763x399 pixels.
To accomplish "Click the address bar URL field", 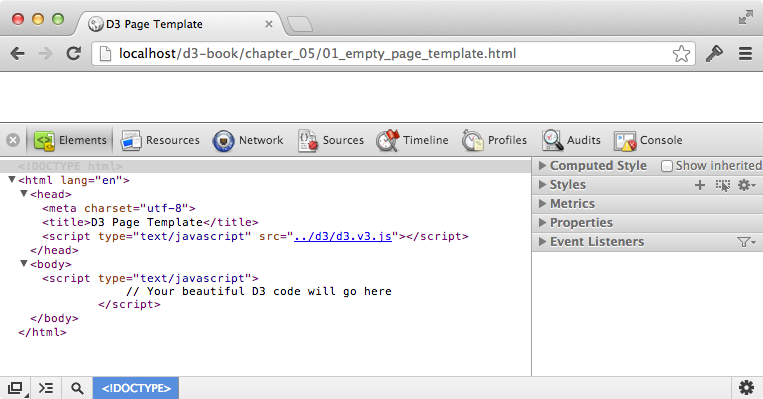I will pyautogui.click(x=393, y=54).
